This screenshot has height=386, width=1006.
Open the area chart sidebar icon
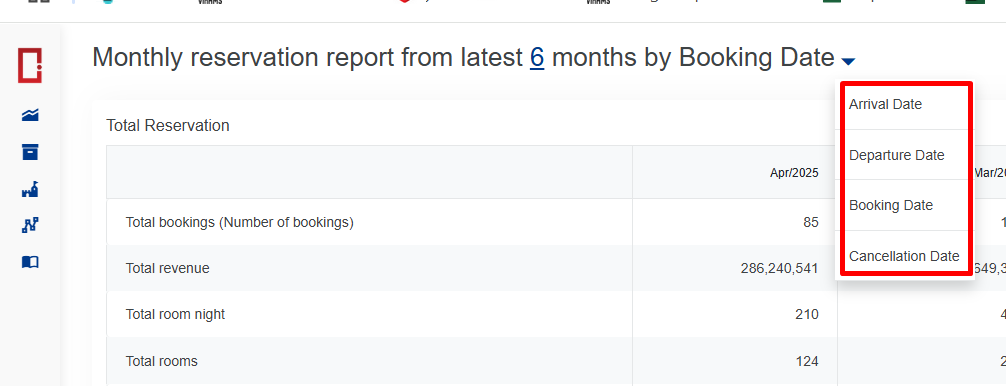[30, 115]
